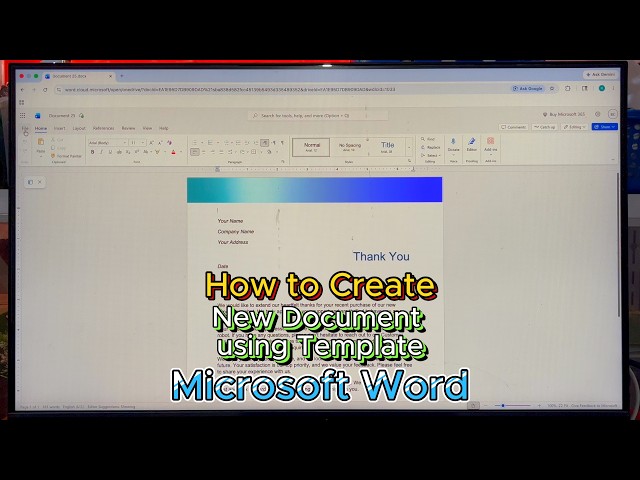The height and width of the screenshot is (480, 640).
Task: Bookmark the page with the star icon
Action: click(x=552, y=89)
